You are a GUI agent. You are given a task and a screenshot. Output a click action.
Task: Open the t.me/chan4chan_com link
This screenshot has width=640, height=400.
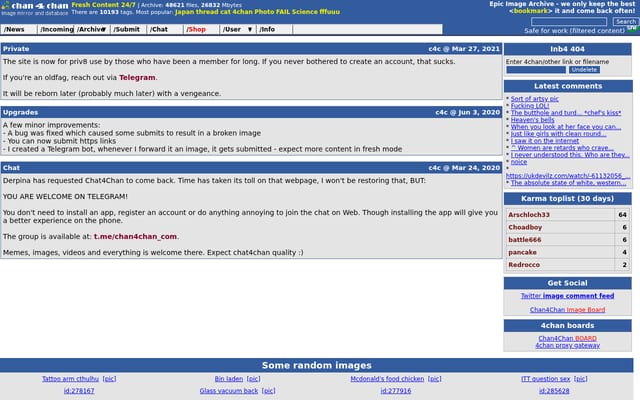[135, 237]
